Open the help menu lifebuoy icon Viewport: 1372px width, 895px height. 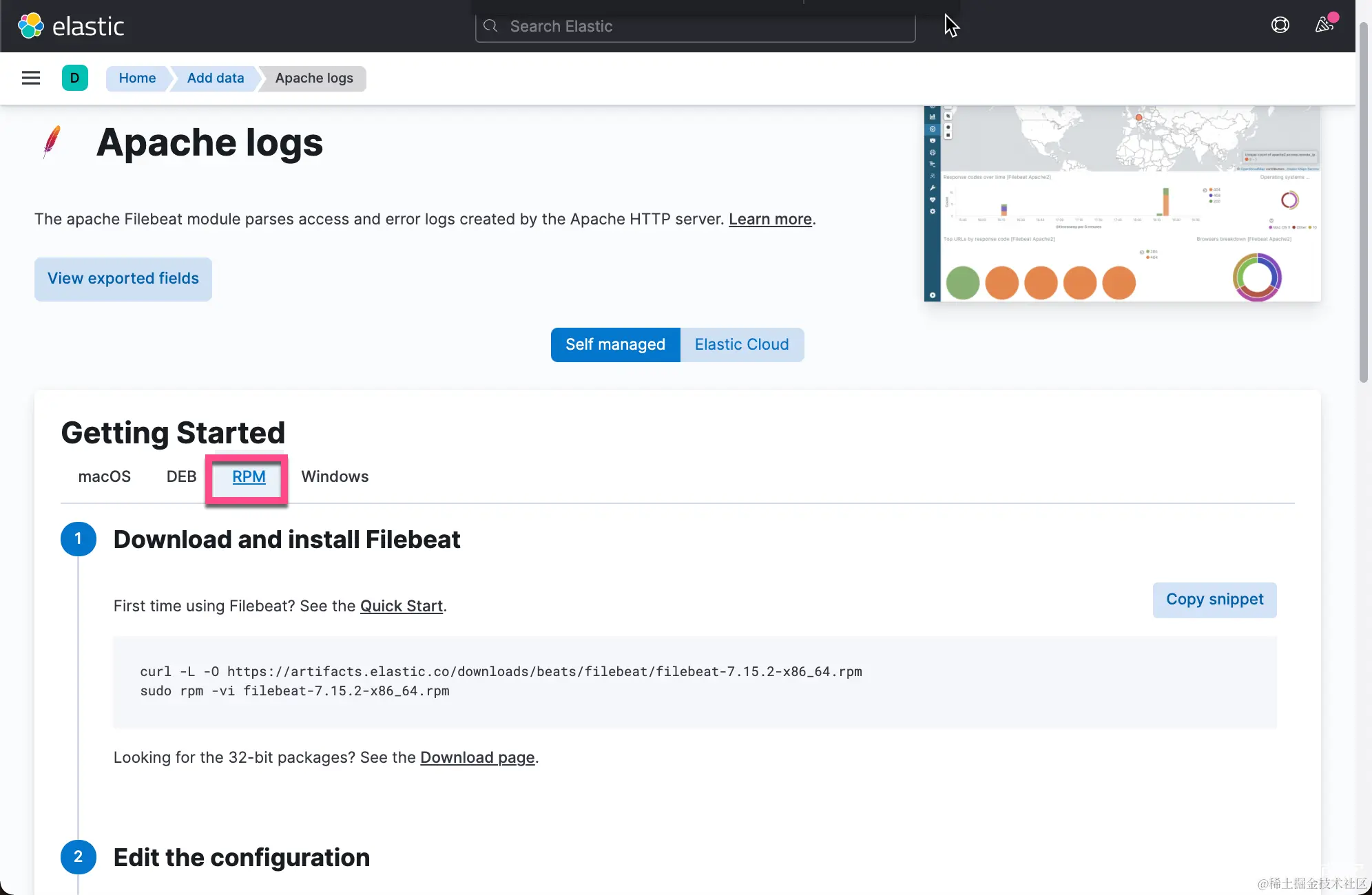(1280, 25)
